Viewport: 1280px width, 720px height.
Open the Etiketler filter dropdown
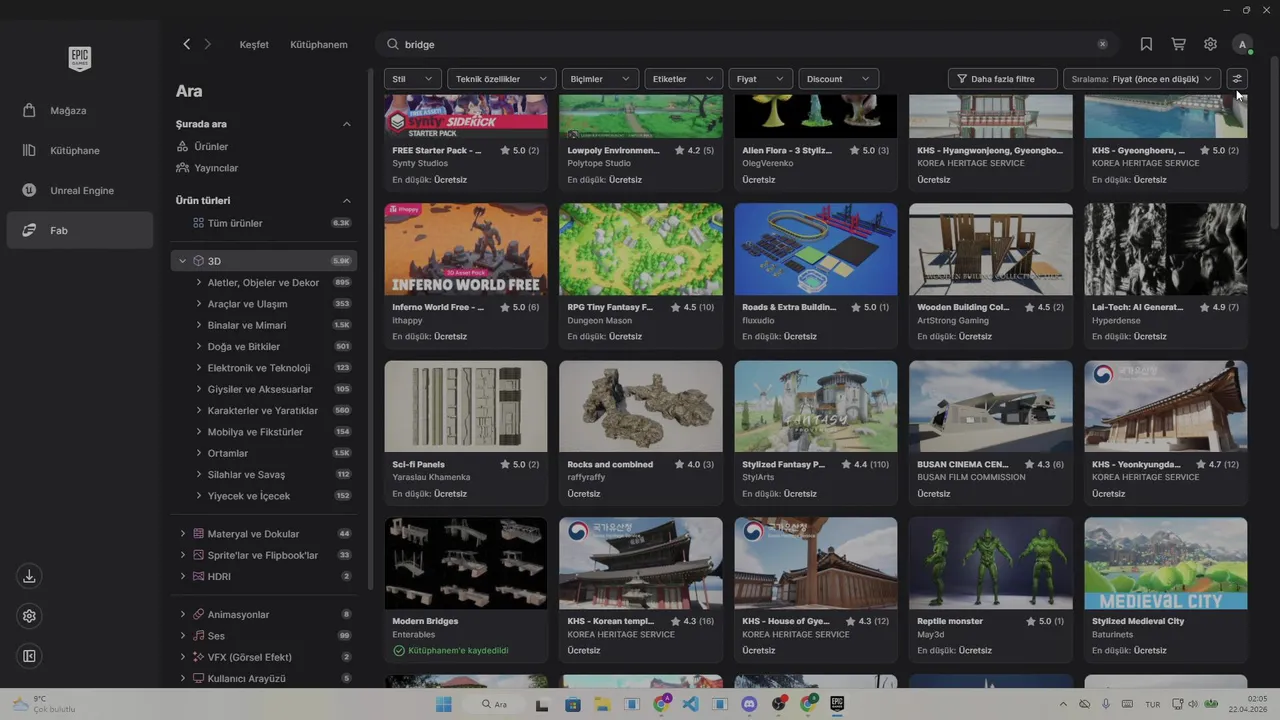tap(683, 79)
